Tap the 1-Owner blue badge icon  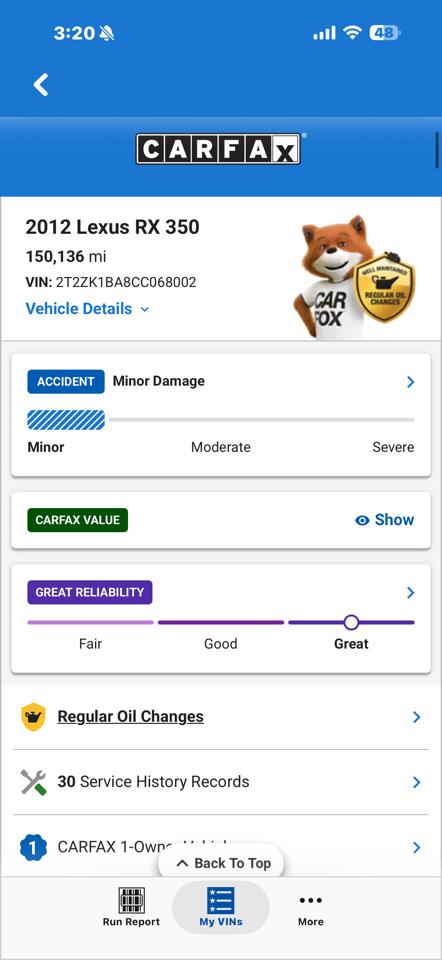[x=33, y=847]
